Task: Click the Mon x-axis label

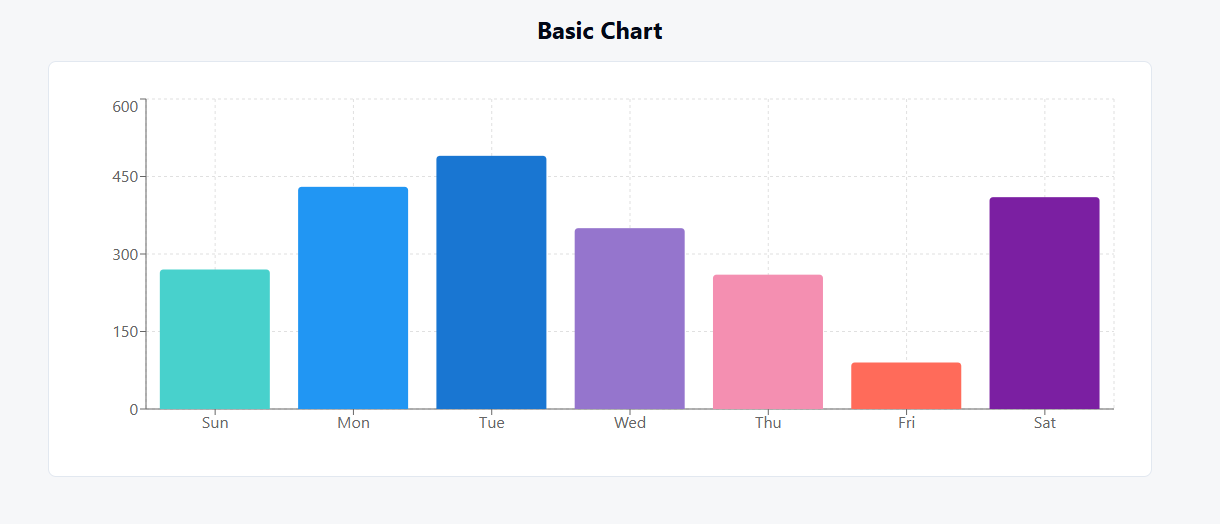Action: [353, 423]
